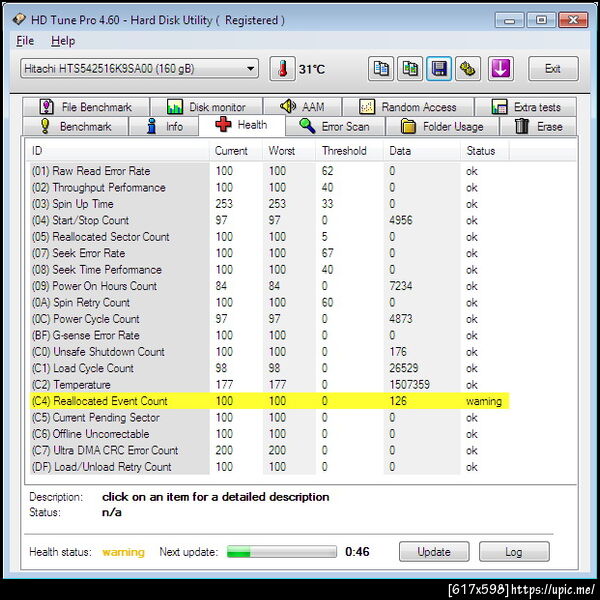The width and height of the screenshot is (600, 600).
Task: Click the data value 26529
Action: 404,368
